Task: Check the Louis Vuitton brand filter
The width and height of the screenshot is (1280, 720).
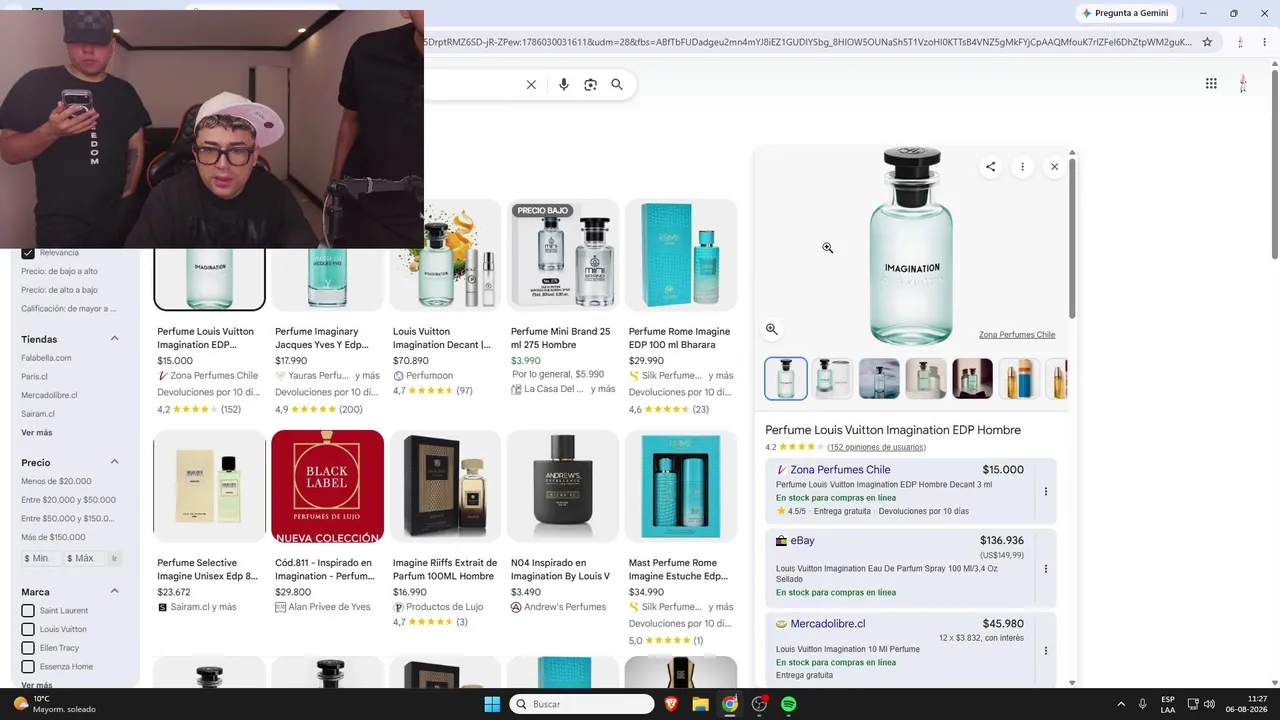Action: pos(28,630)
